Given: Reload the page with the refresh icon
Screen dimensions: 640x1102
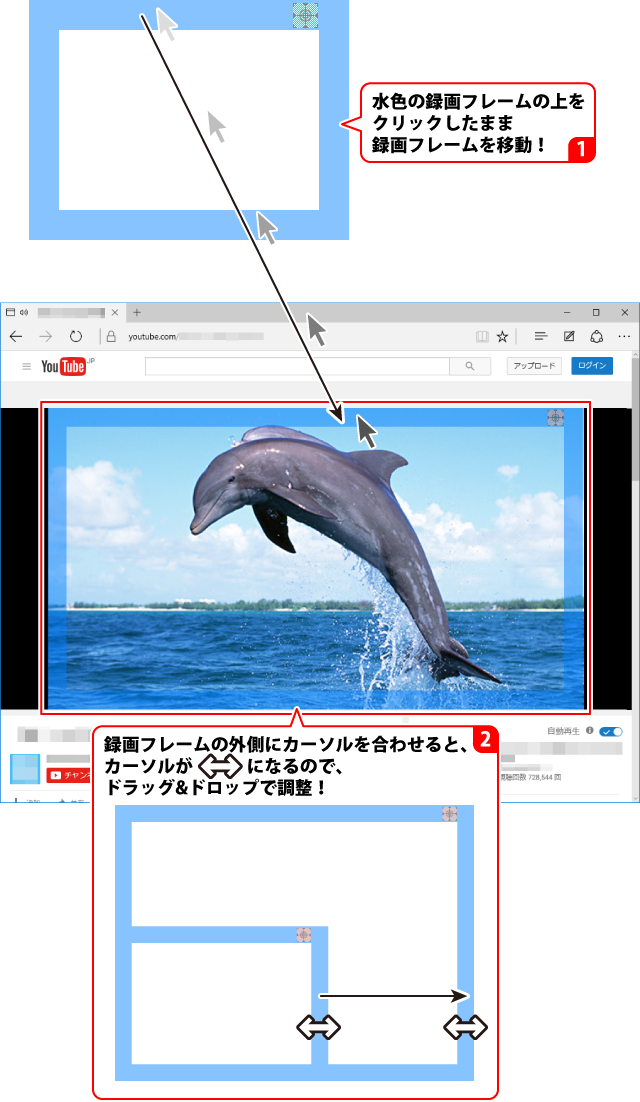Looking at the screenshot, I should pos(76,337).
